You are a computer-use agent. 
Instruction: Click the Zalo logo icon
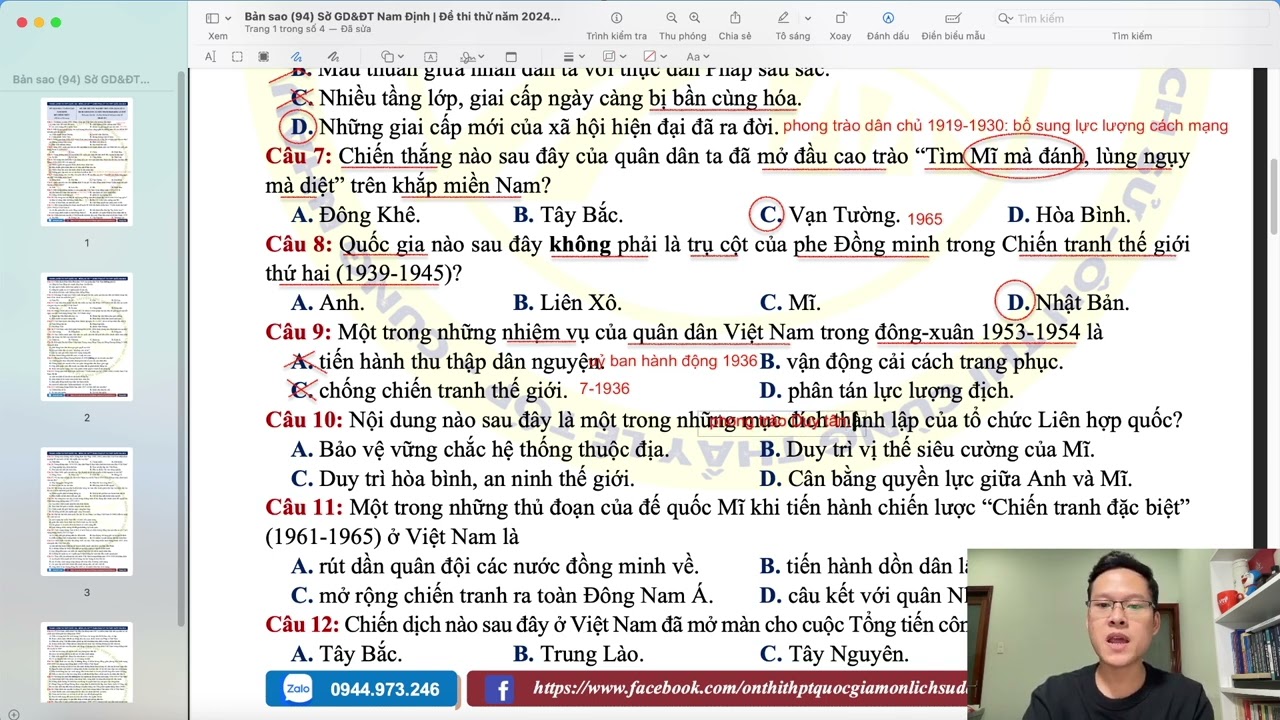click(298, 689)
